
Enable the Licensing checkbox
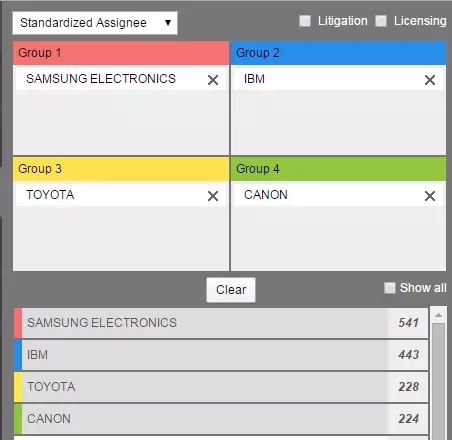pos(381,21)
